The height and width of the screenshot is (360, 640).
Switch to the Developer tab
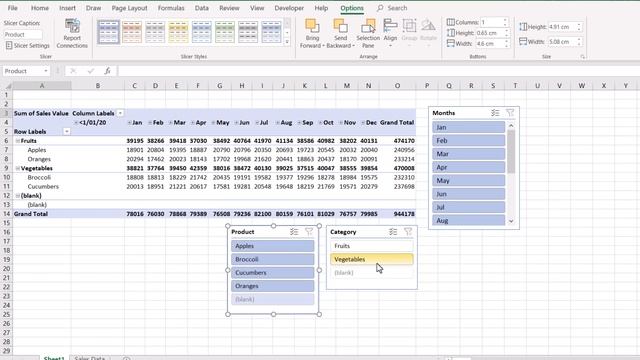(289, 8)
